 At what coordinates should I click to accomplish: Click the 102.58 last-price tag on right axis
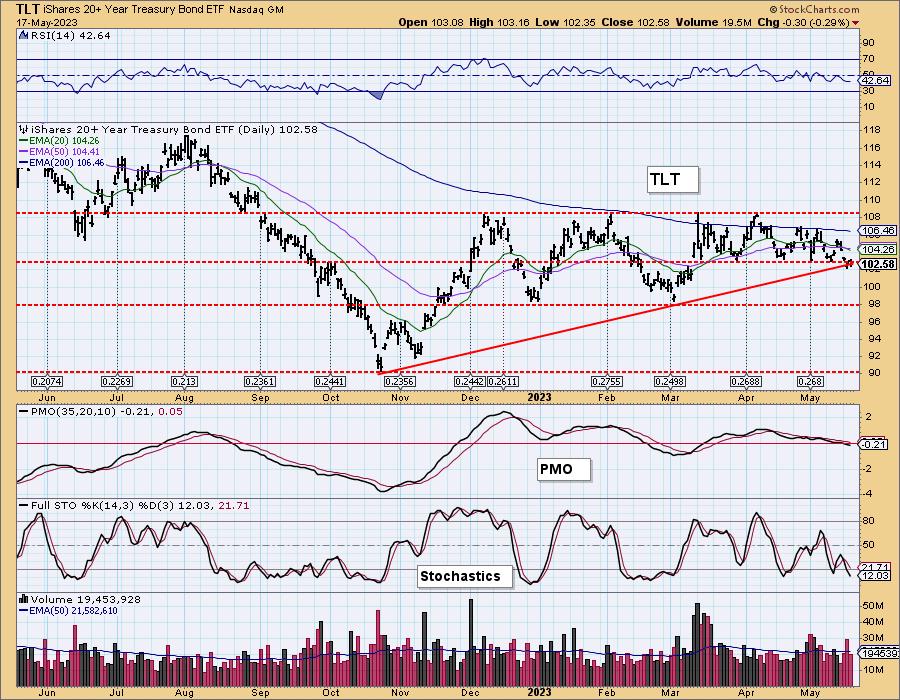(879, 264)
